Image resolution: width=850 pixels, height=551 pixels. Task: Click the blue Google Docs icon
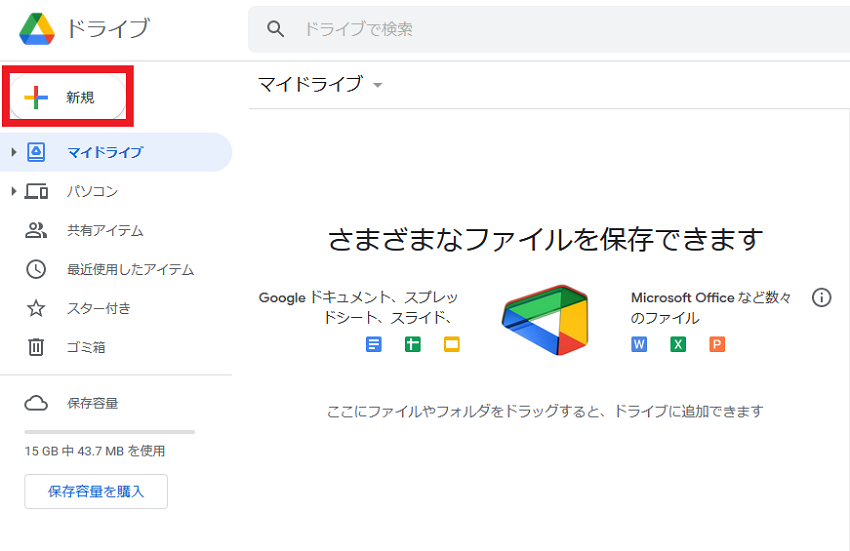374,344
